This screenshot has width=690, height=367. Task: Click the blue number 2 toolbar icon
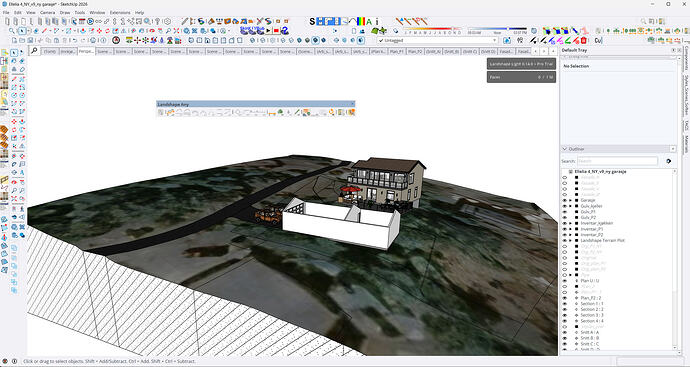click(x=285, y=30)
